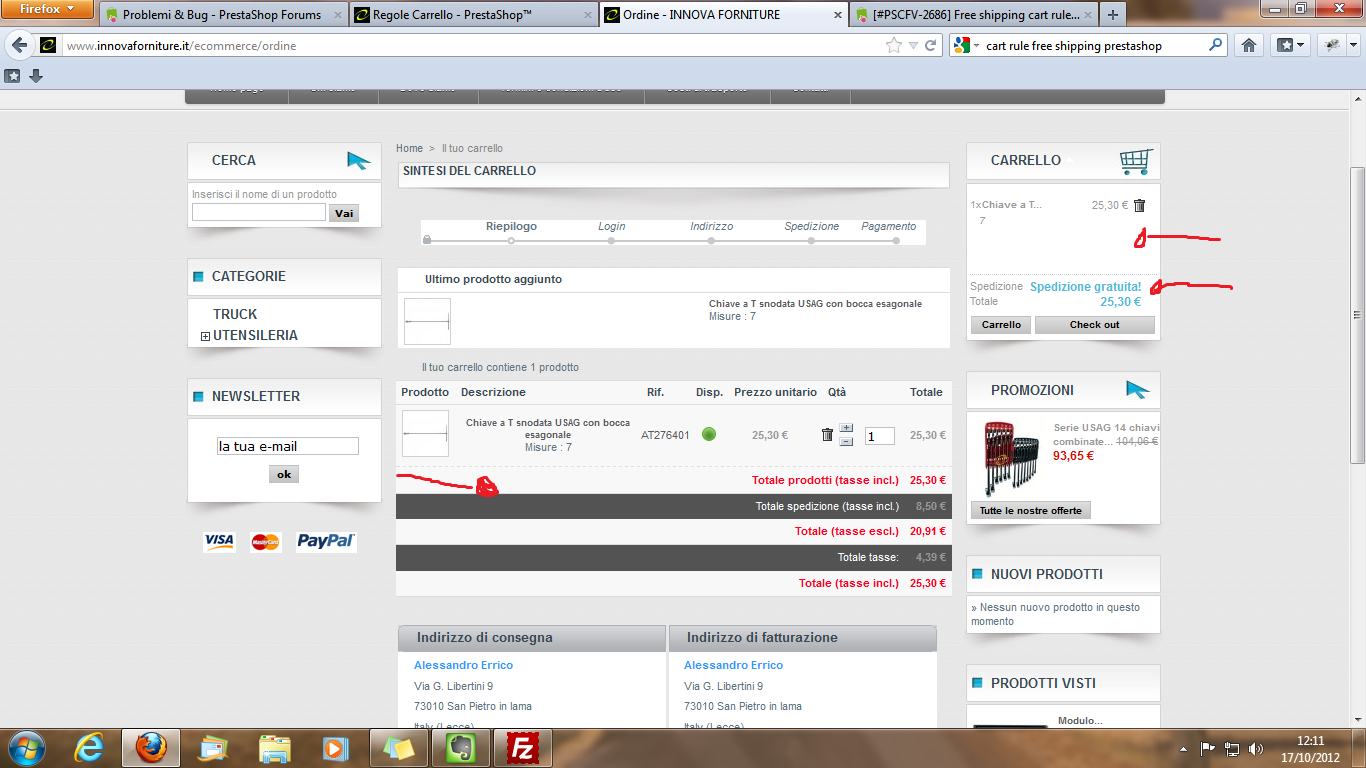Follow the Home breadcrumb link
The image size is (1366, 768).
point(409,148)
